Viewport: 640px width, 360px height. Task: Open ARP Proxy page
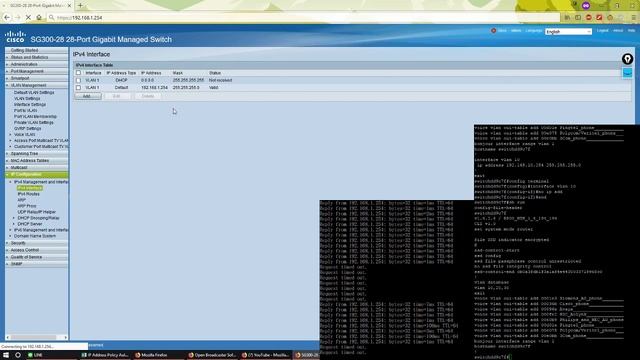point(27,206)
